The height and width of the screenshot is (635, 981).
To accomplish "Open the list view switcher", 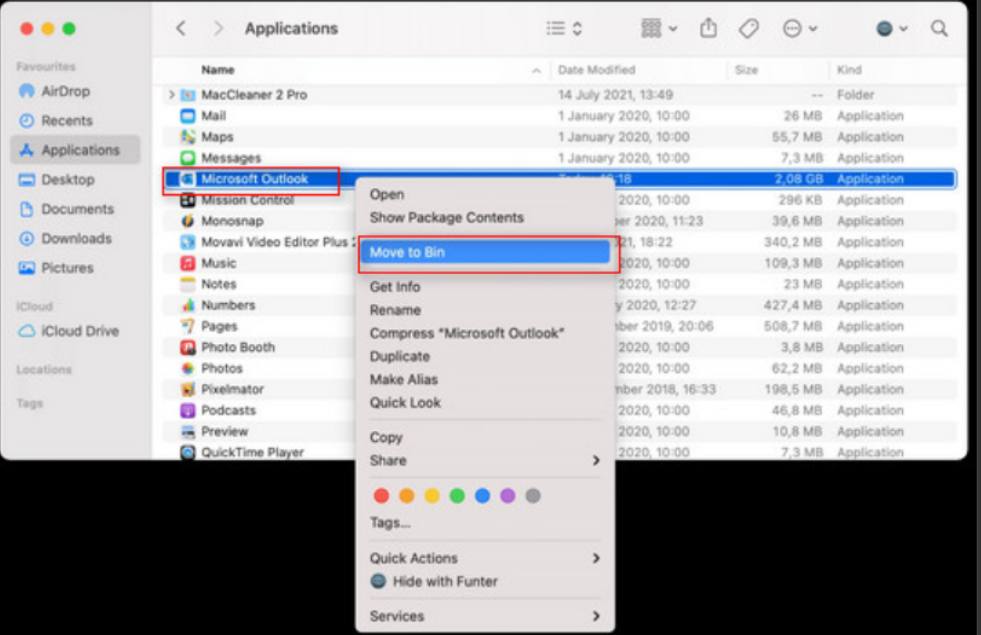I will click(564, 28).
